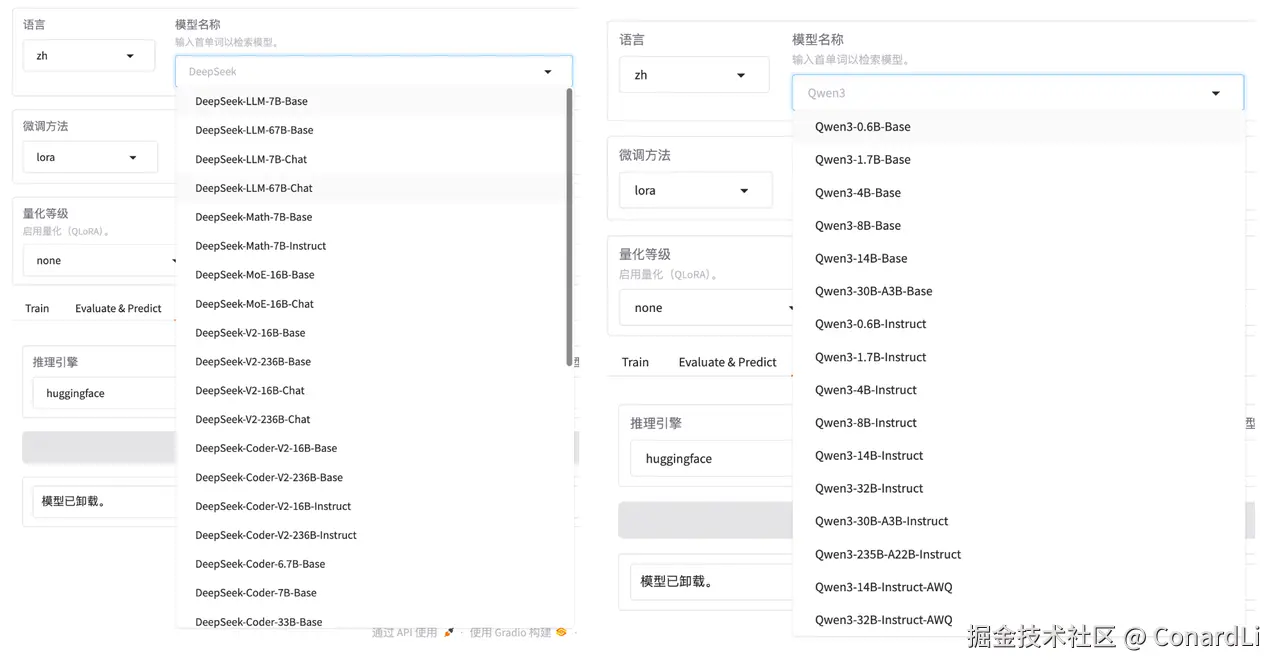The height and width of the screenshot is (670, 1280).
Task: Open language dropdown in the Qwen3 panel
Action: 694,75
